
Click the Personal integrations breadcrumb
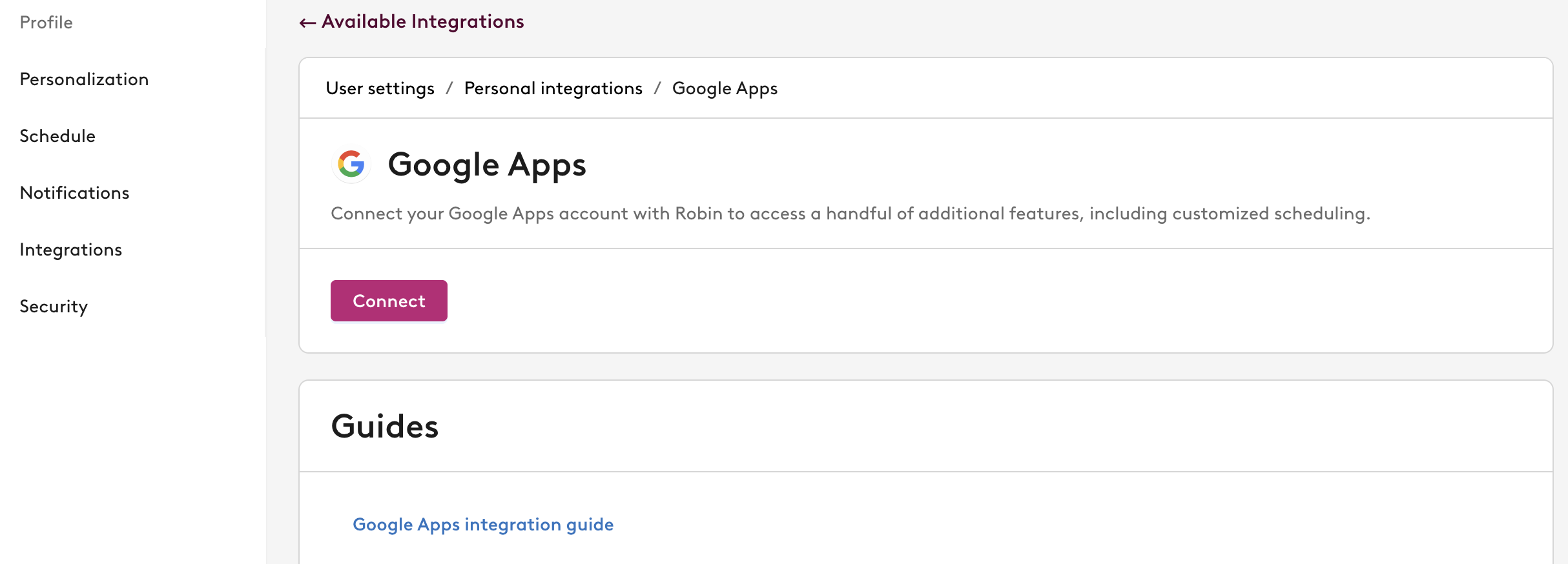tap(553, 88)
